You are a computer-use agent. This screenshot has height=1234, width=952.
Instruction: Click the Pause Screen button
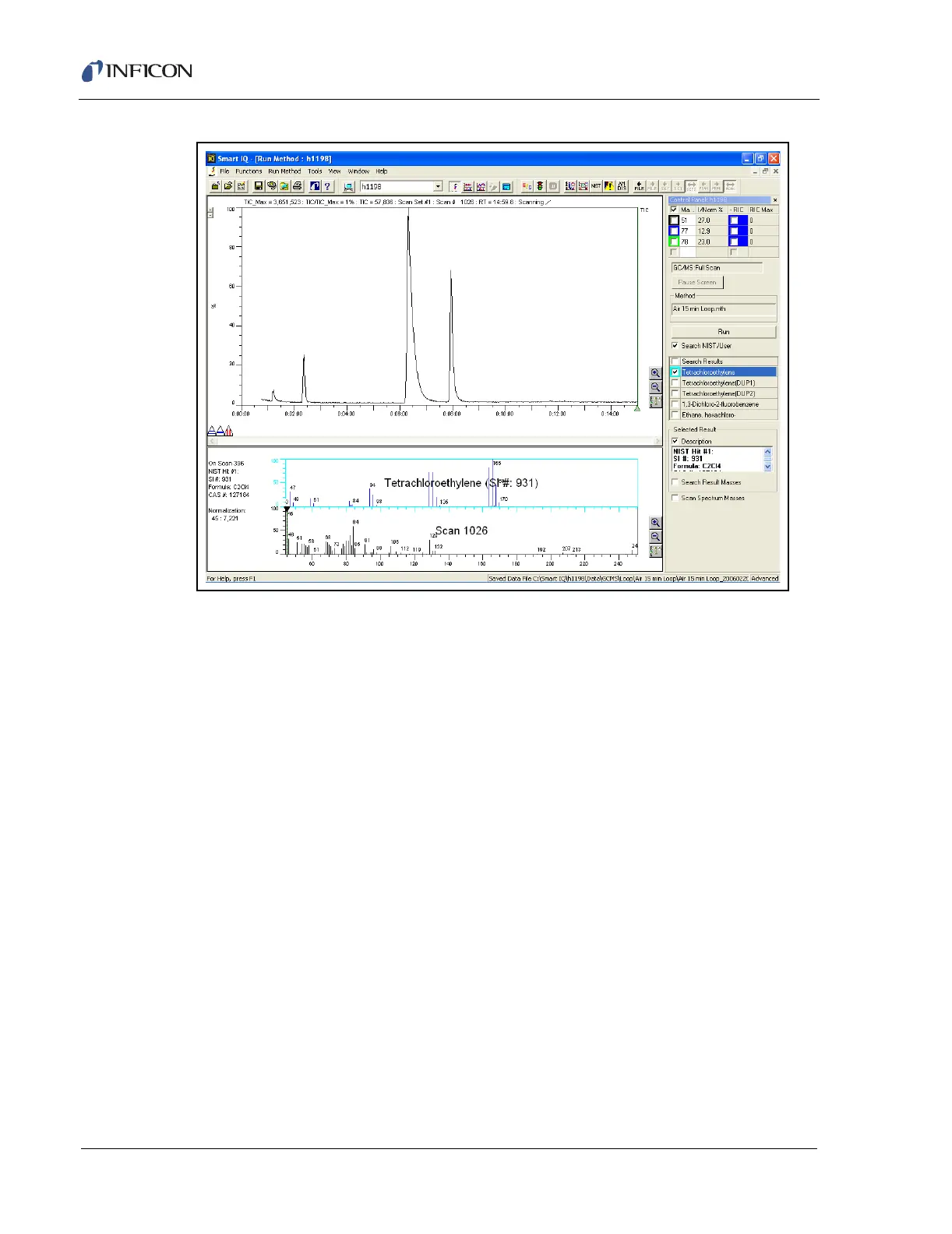[696, 283]
